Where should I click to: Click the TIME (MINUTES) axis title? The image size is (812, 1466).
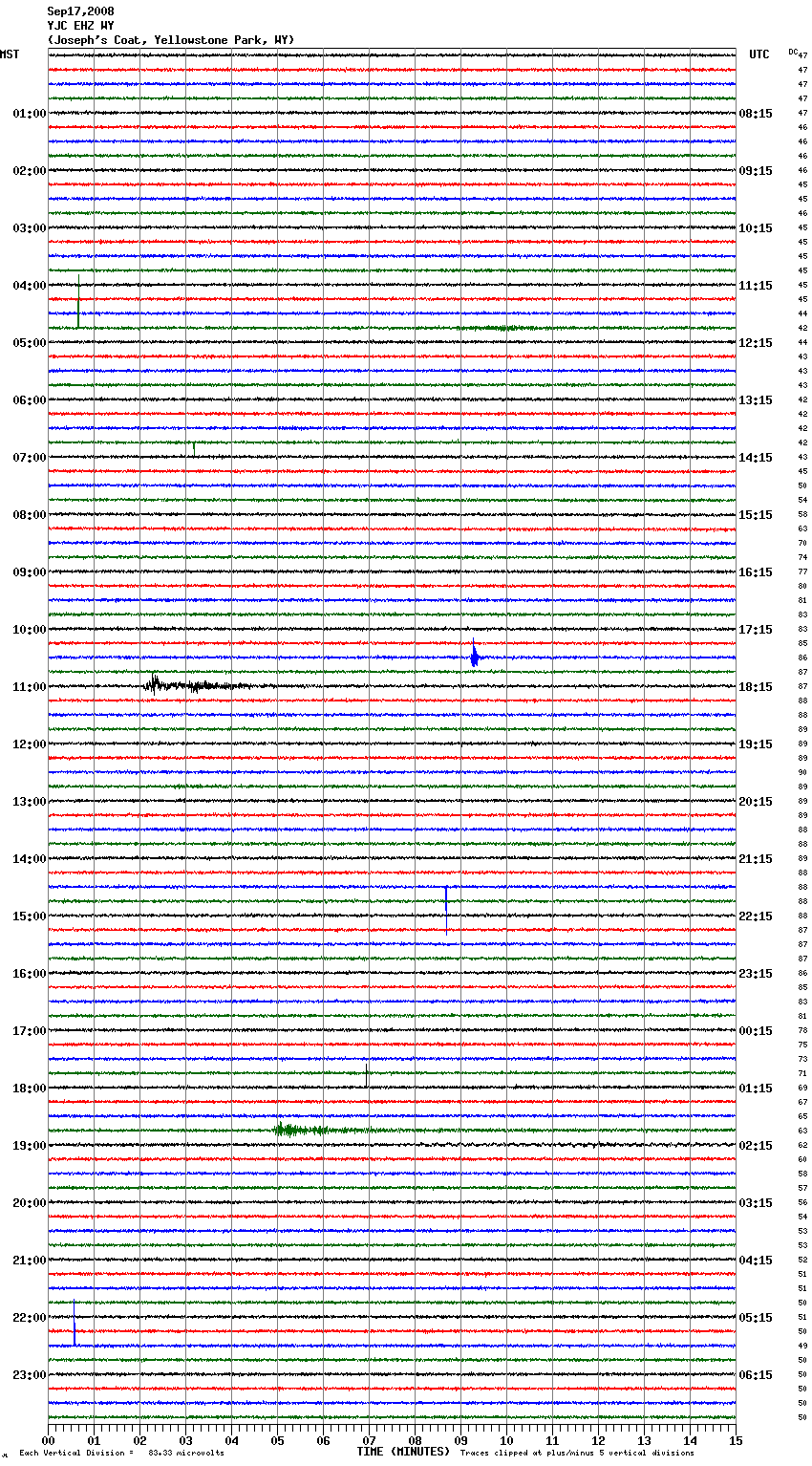[x=403, y=1452]
